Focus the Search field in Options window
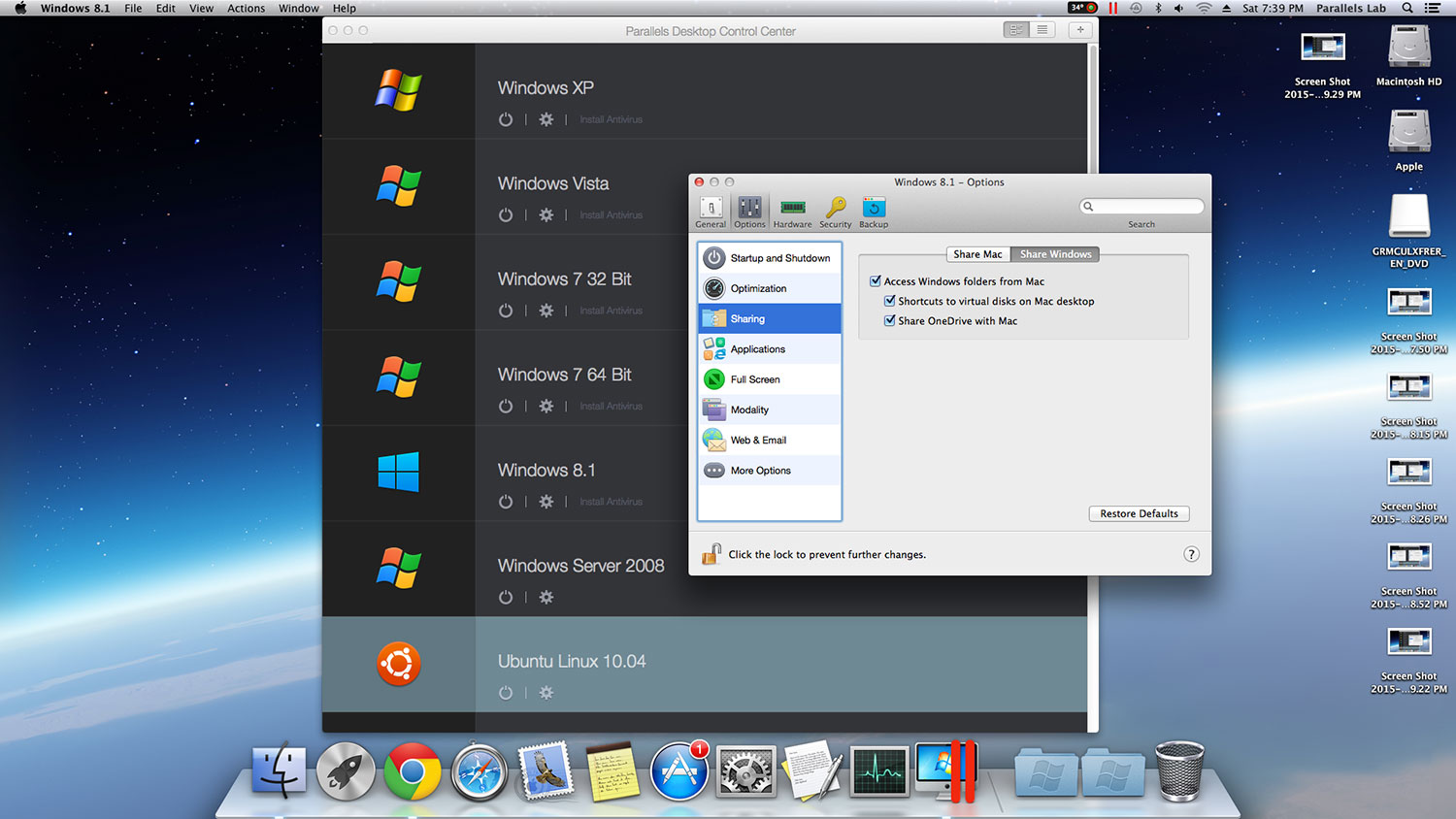This screenshot has height=819, width=1456. pos(1142,206)
